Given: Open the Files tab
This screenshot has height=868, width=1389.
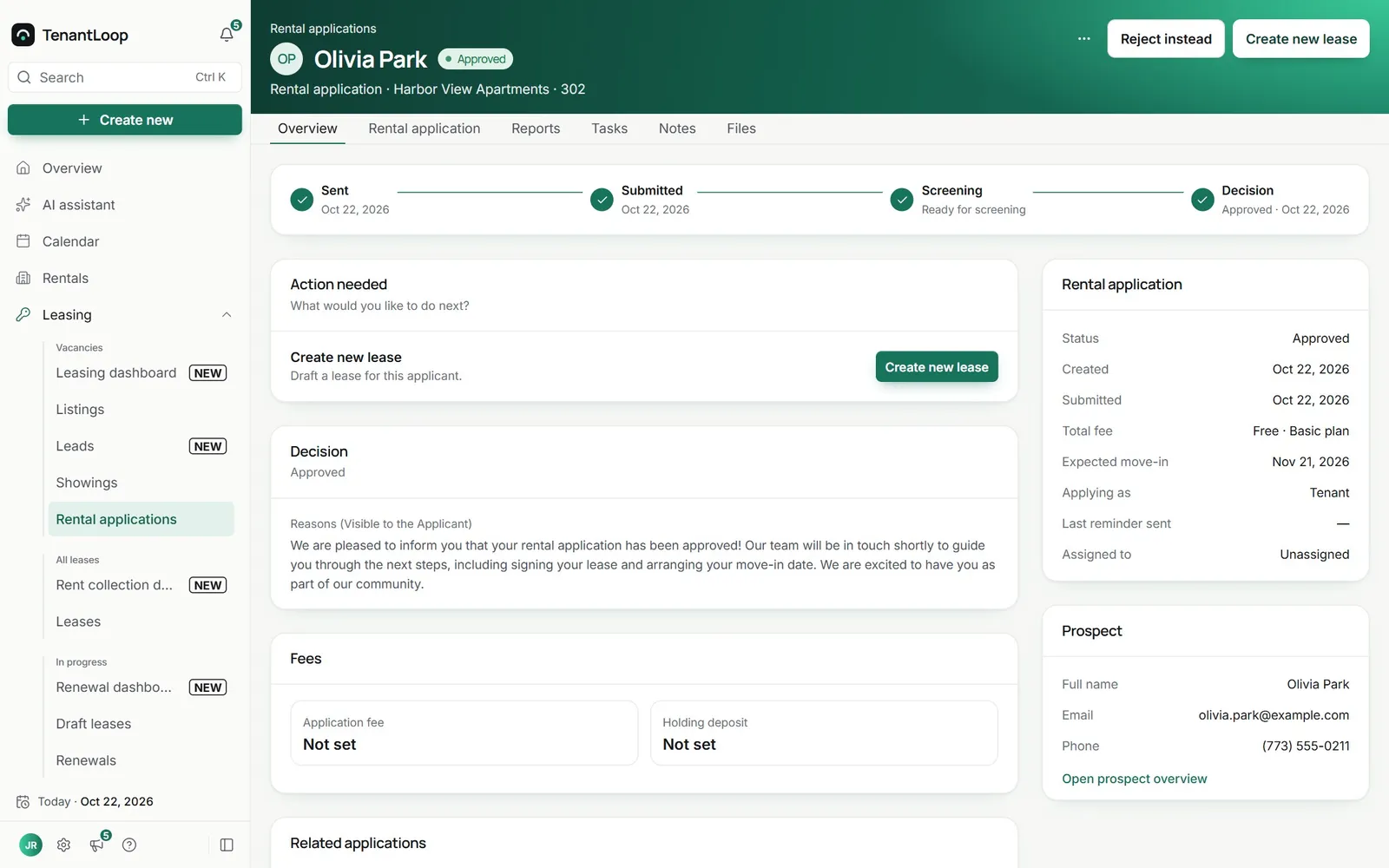Looking at the screenshot, I should [x=741, y=128].
